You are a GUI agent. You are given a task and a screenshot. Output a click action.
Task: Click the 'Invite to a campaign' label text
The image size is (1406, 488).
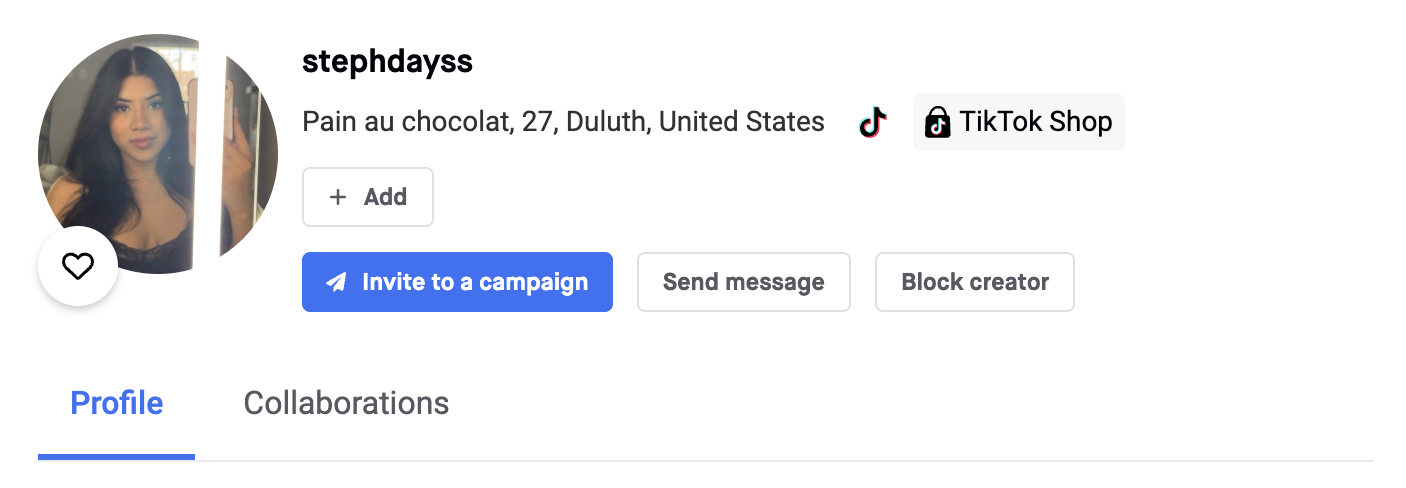pyautogui.click(x=475, y=282)
